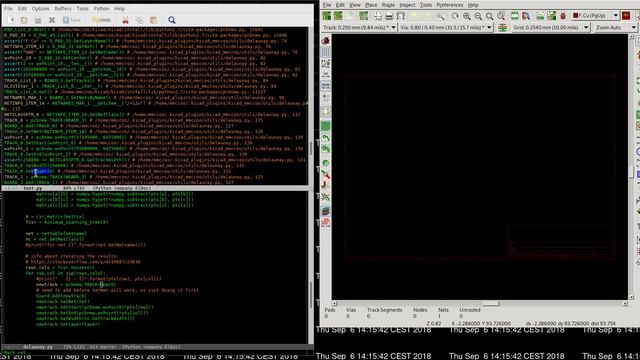Viewport: 640px width, 360px height.
Task: Click the Cut scissors icon in Emacs
Action: point(125,20)
